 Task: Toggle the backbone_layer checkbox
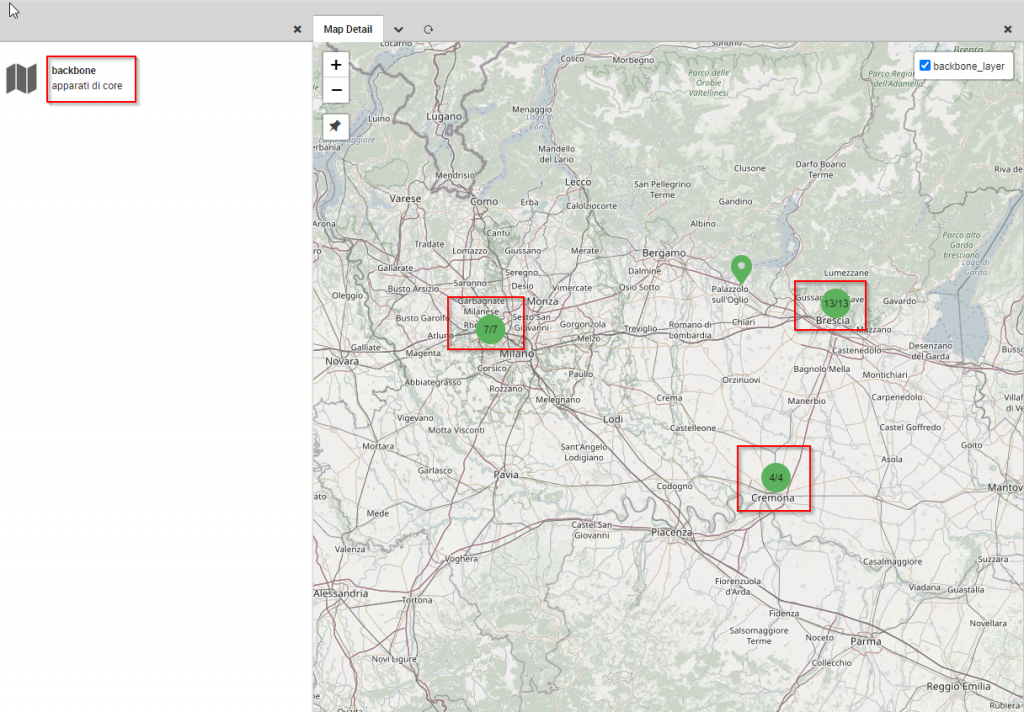coord(925,65)
